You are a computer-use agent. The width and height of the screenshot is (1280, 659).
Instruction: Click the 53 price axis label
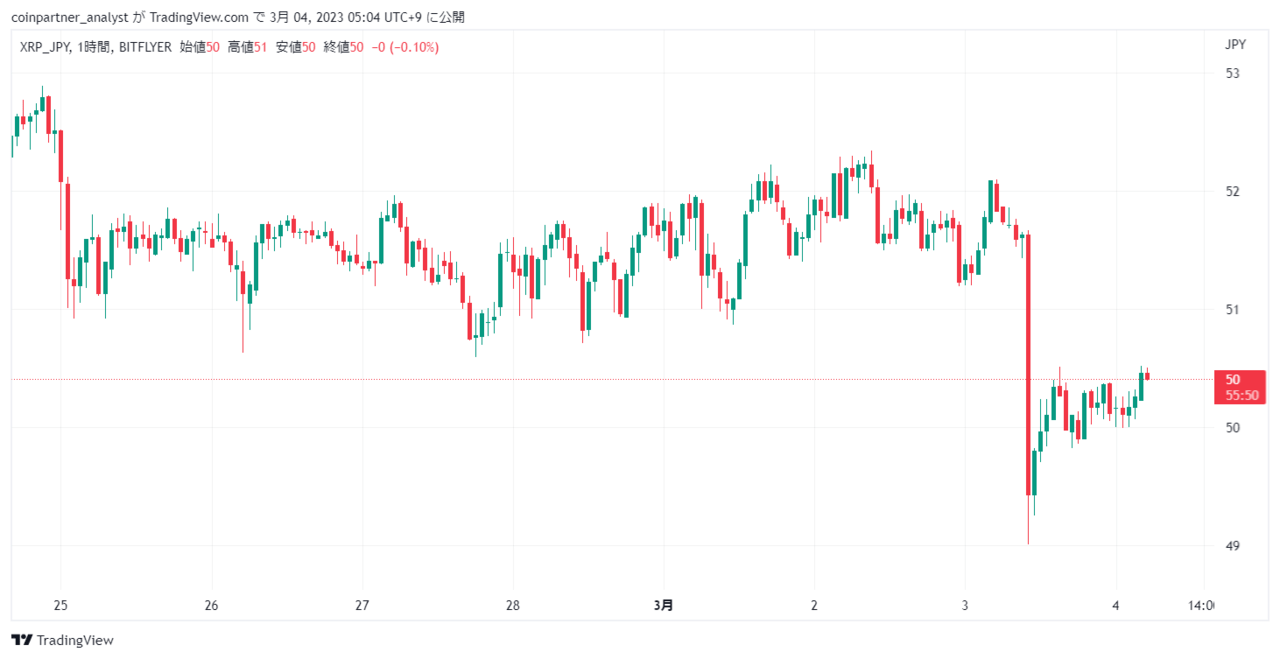(1232, 73)
